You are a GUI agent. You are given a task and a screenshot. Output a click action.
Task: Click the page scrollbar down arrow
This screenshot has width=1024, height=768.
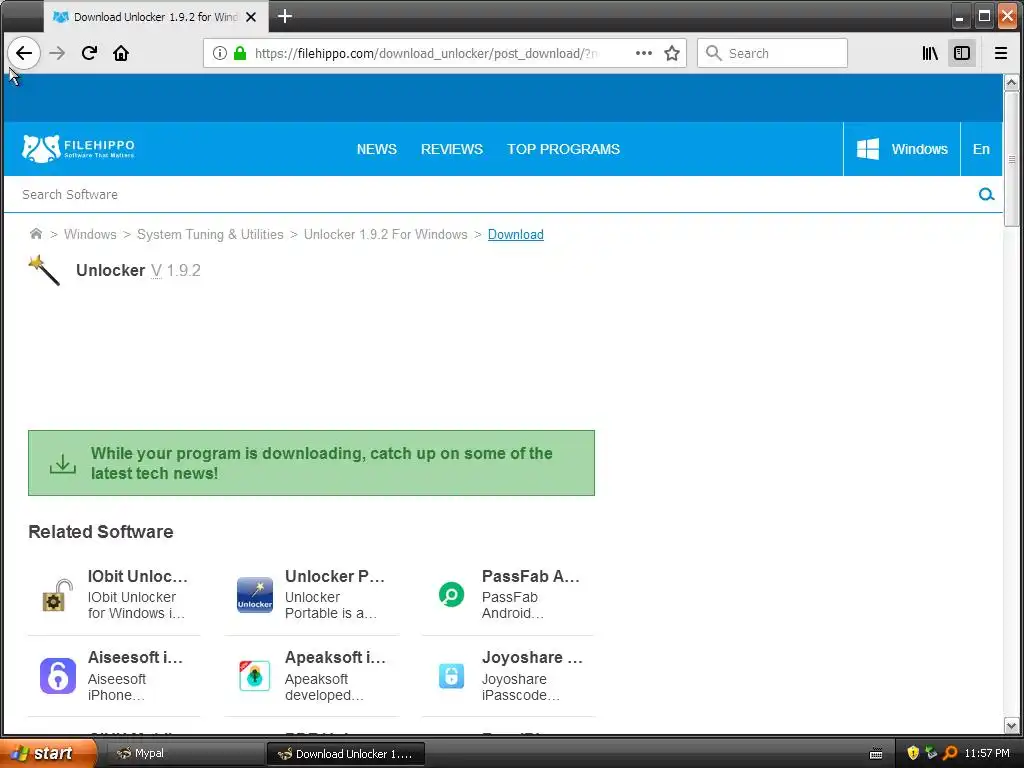(x=1011, y=725)
